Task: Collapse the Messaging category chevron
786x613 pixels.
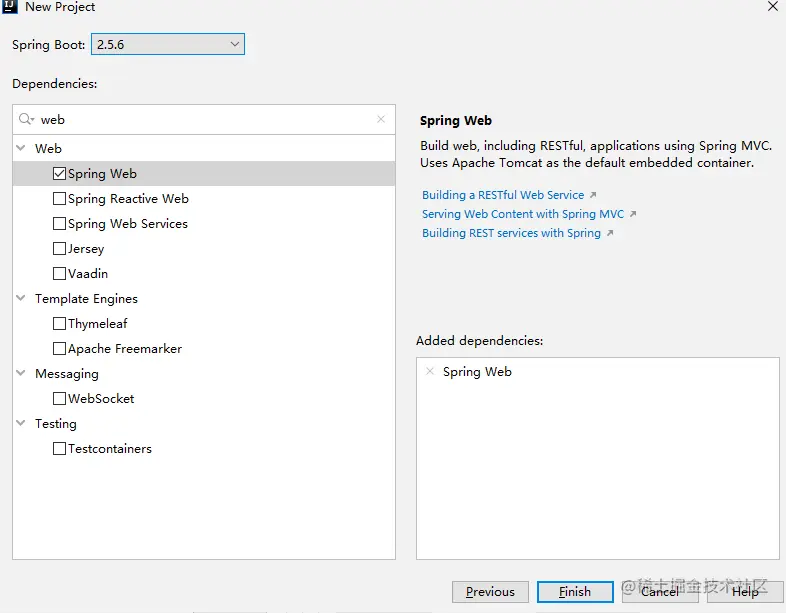Action: coord(21,373)
